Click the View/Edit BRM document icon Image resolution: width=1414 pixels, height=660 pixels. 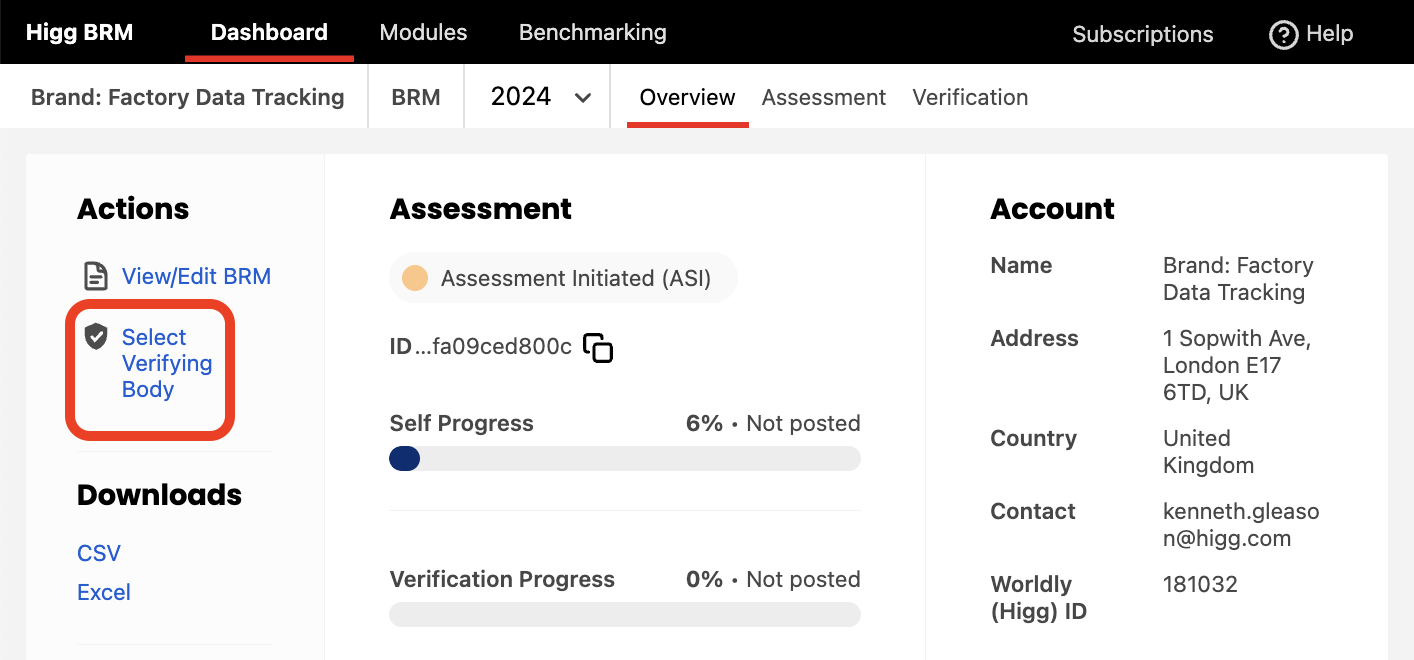coord(95,276)
